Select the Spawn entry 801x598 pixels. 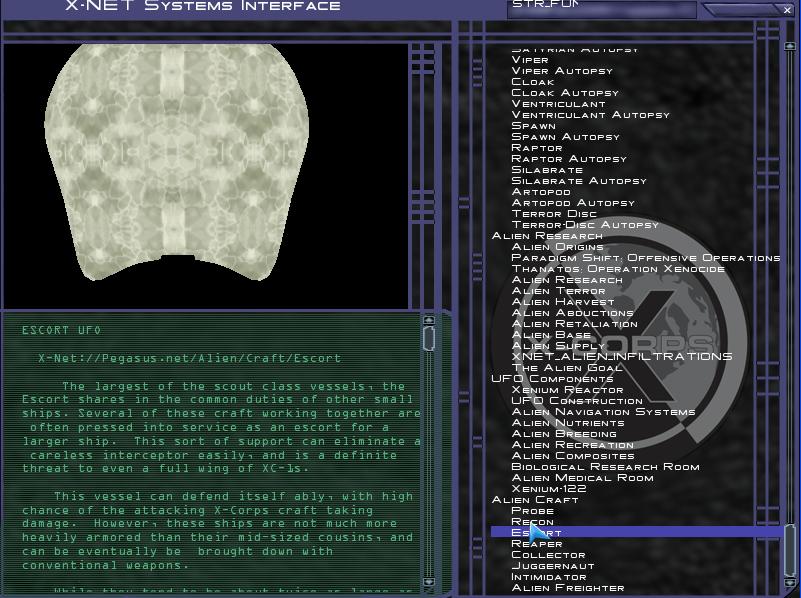(533, 126)
